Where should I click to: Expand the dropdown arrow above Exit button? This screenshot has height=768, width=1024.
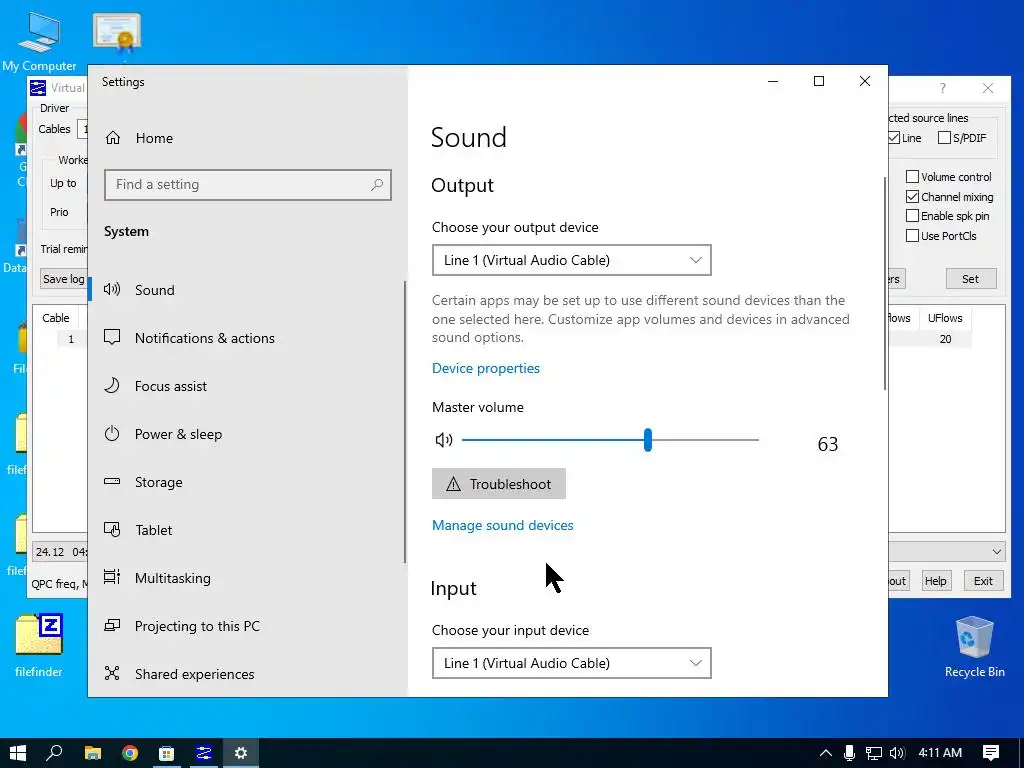click(x=997, y=552)
